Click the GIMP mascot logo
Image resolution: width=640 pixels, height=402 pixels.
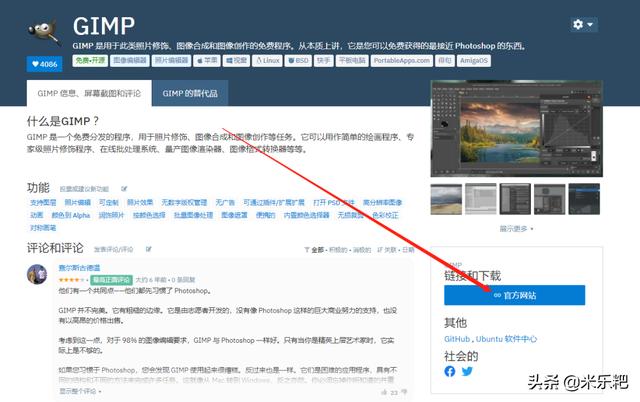[x=44, y=32]
